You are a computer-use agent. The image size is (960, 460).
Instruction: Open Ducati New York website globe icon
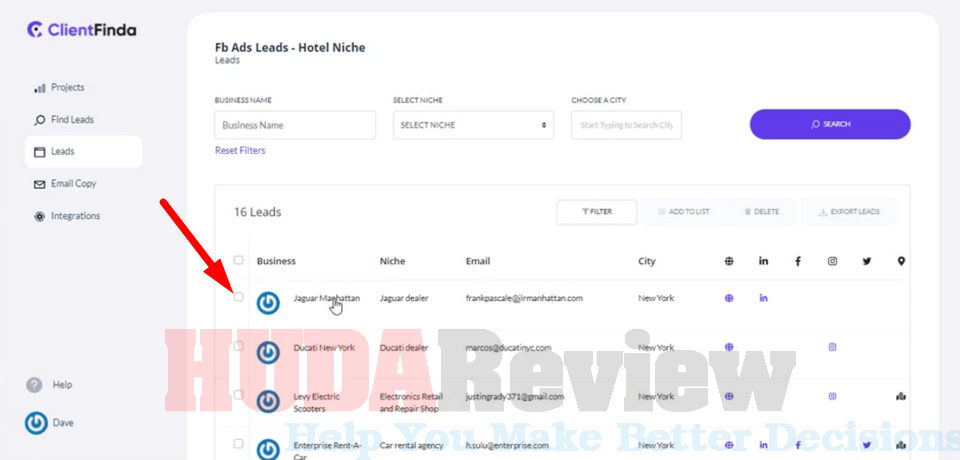click(729, 347)
